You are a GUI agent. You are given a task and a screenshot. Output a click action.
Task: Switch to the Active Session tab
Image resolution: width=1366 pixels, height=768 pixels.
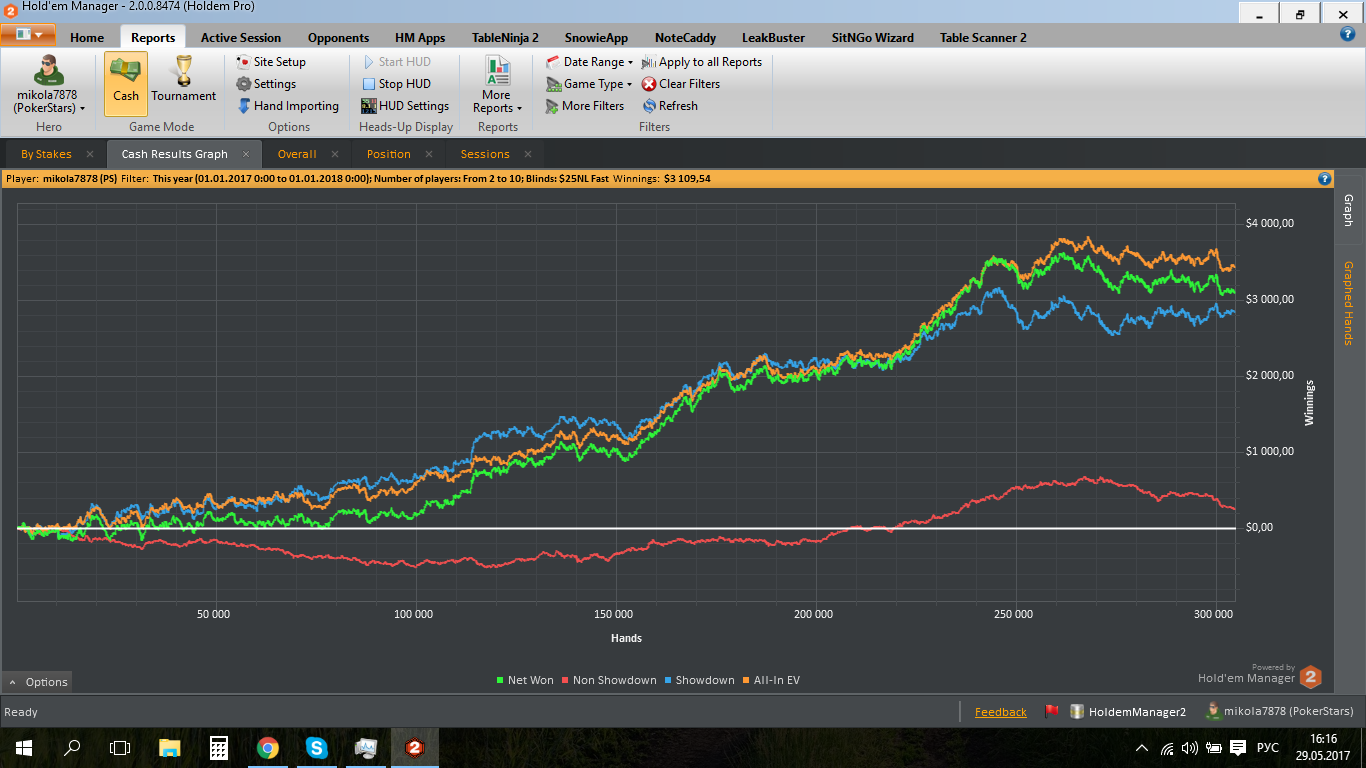click(x=241, y=38)
